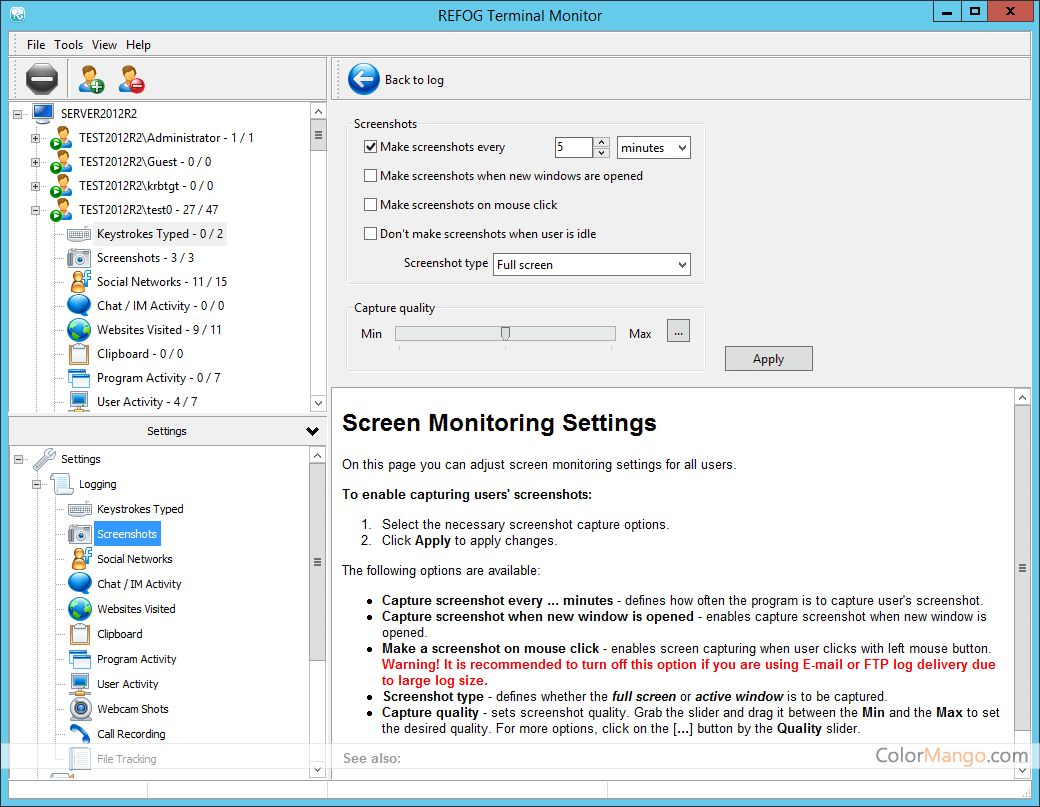This screenshot has width=1040, height=807.
Task: Click the add user toolbar icon
Action: tap(91, 79)
